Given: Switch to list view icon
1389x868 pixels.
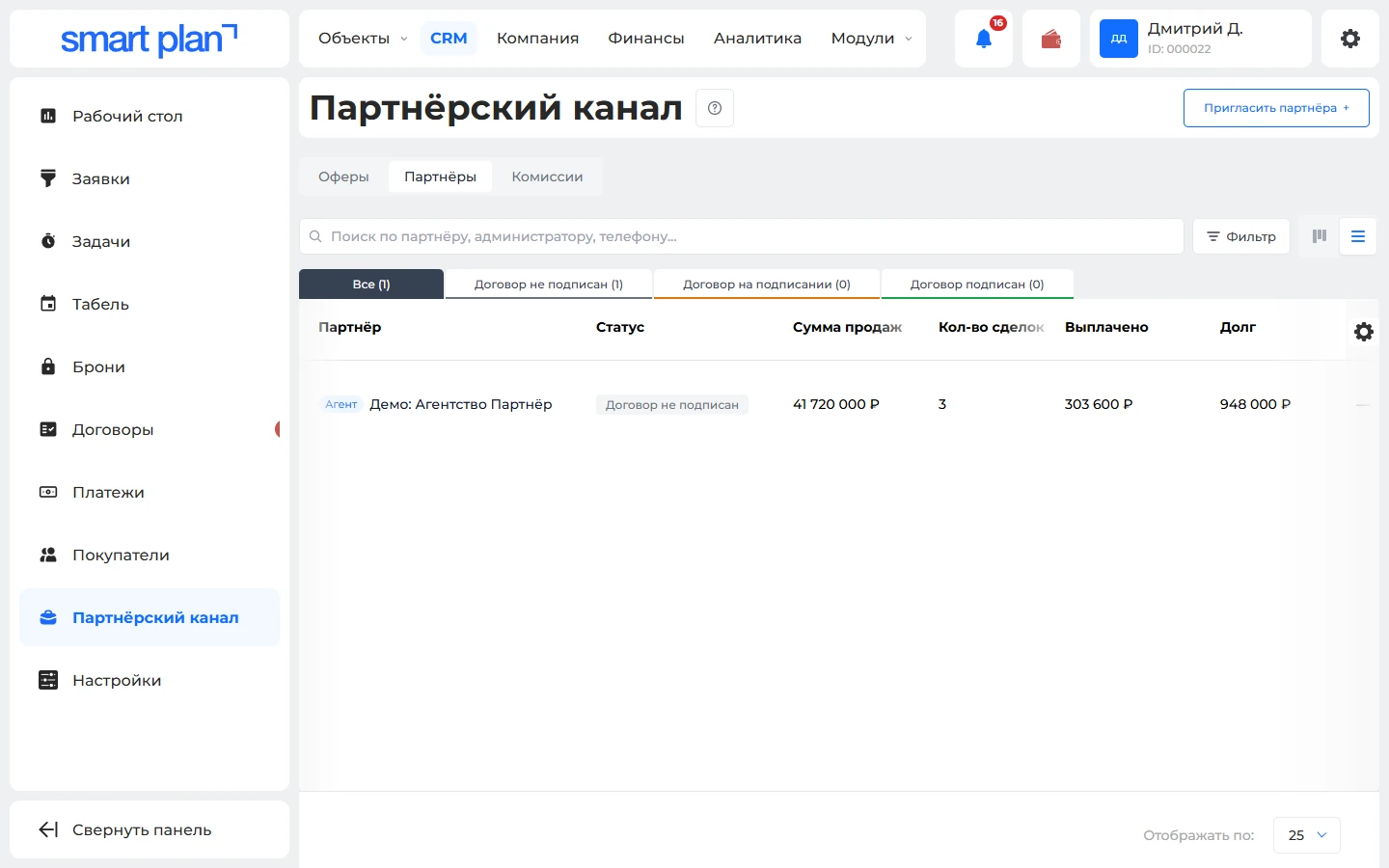Looking at the screenshot, I should [x=1358, y=236].
